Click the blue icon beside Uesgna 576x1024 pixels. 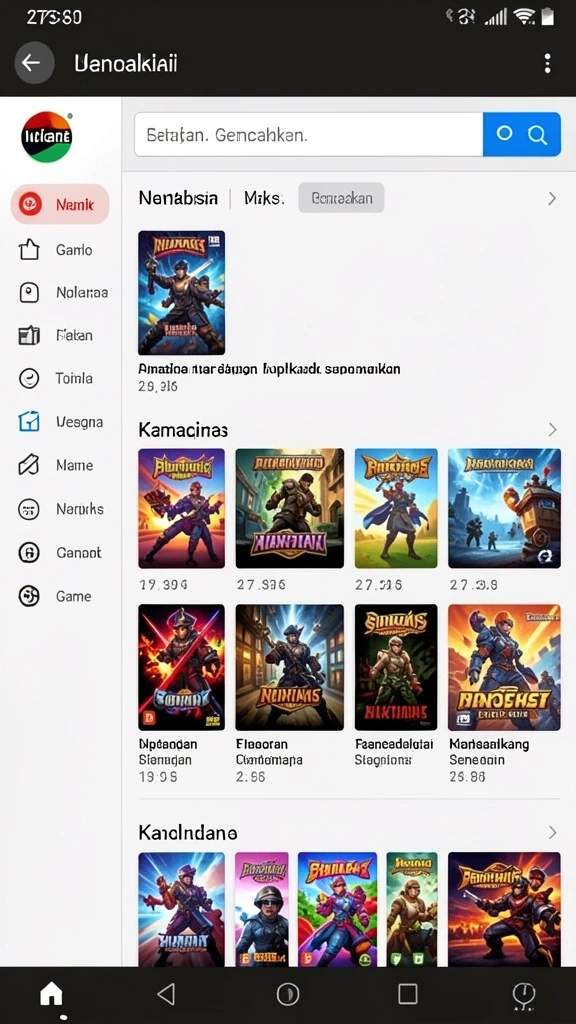coord(29,422)
